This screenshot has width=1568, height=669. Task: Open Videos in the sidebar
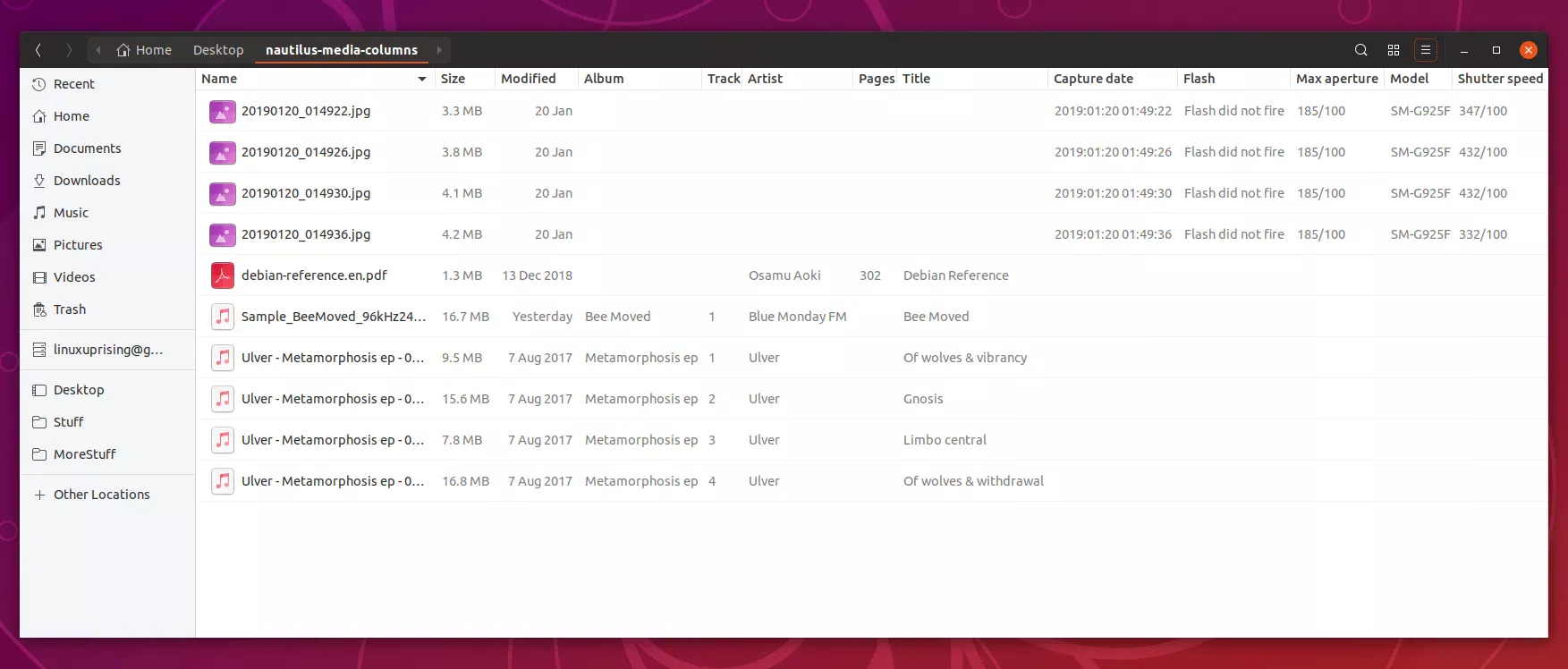pos(107,277)
